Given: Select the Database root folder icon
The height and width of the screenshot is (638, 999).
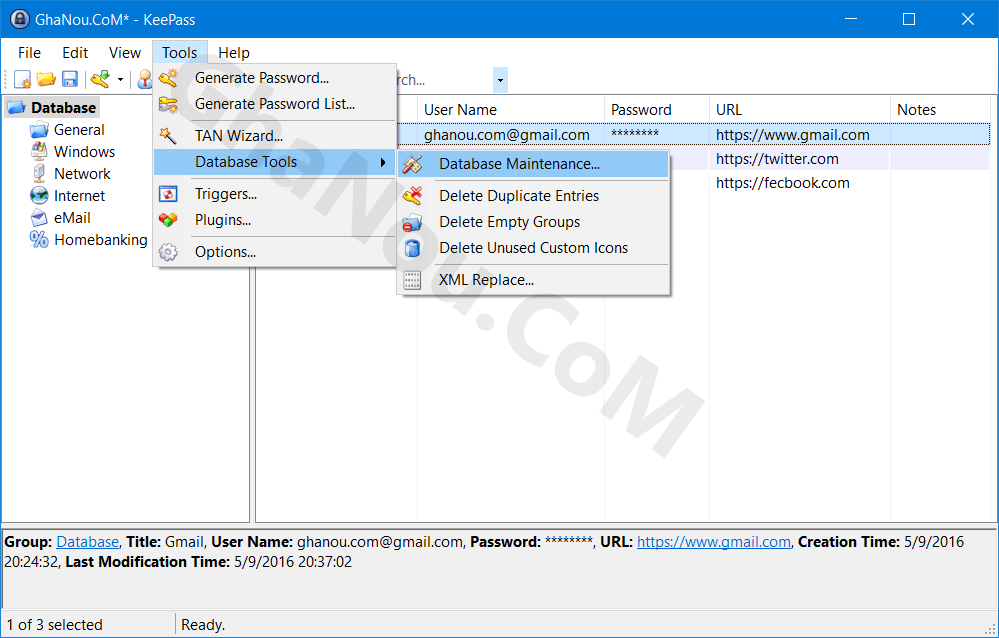Looking at the screenshot, I should (x=17, y=107).
